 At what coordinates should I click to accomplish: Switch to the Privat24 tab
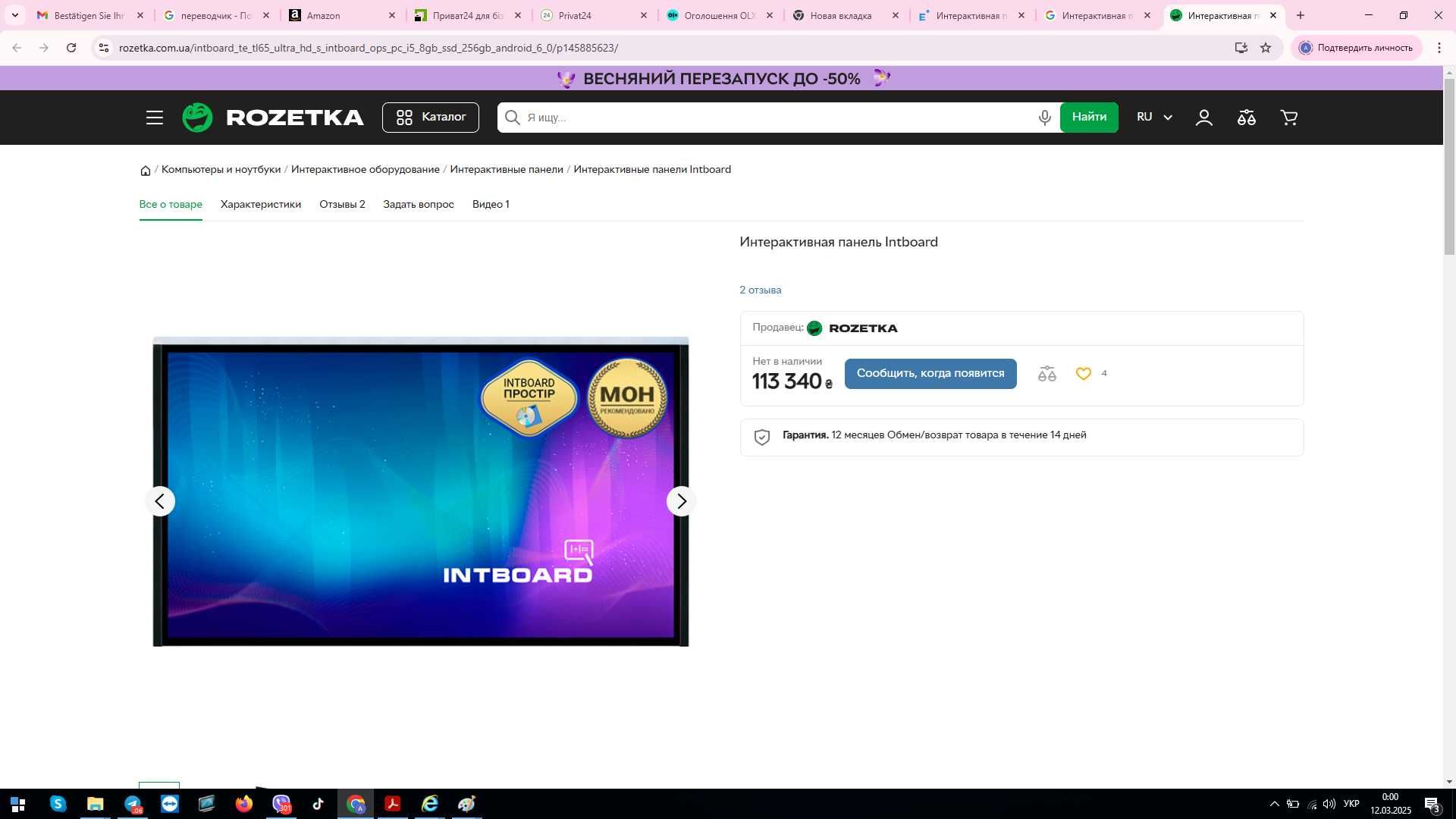click(x=593, y=15)
